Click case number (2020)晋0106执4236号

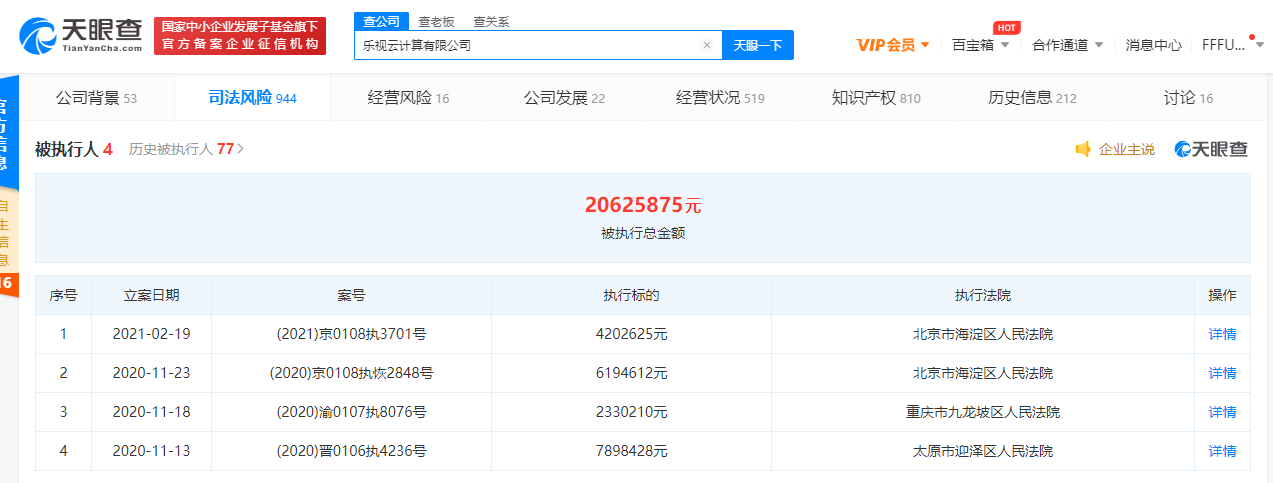pyautogui.click(x=351, y=451)
